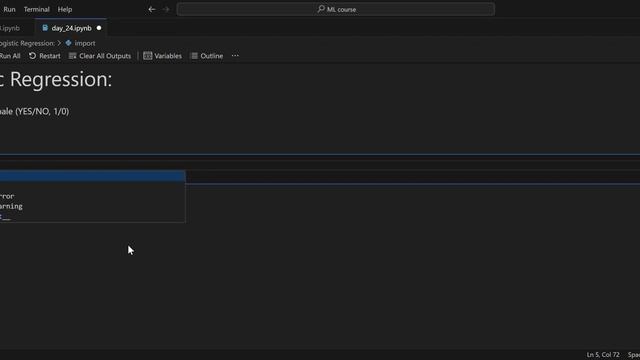Screen dimensions: 640x360
Task: Click the Clear All Outputs icon
Action: pyautogui.click(x=73, y=56)
